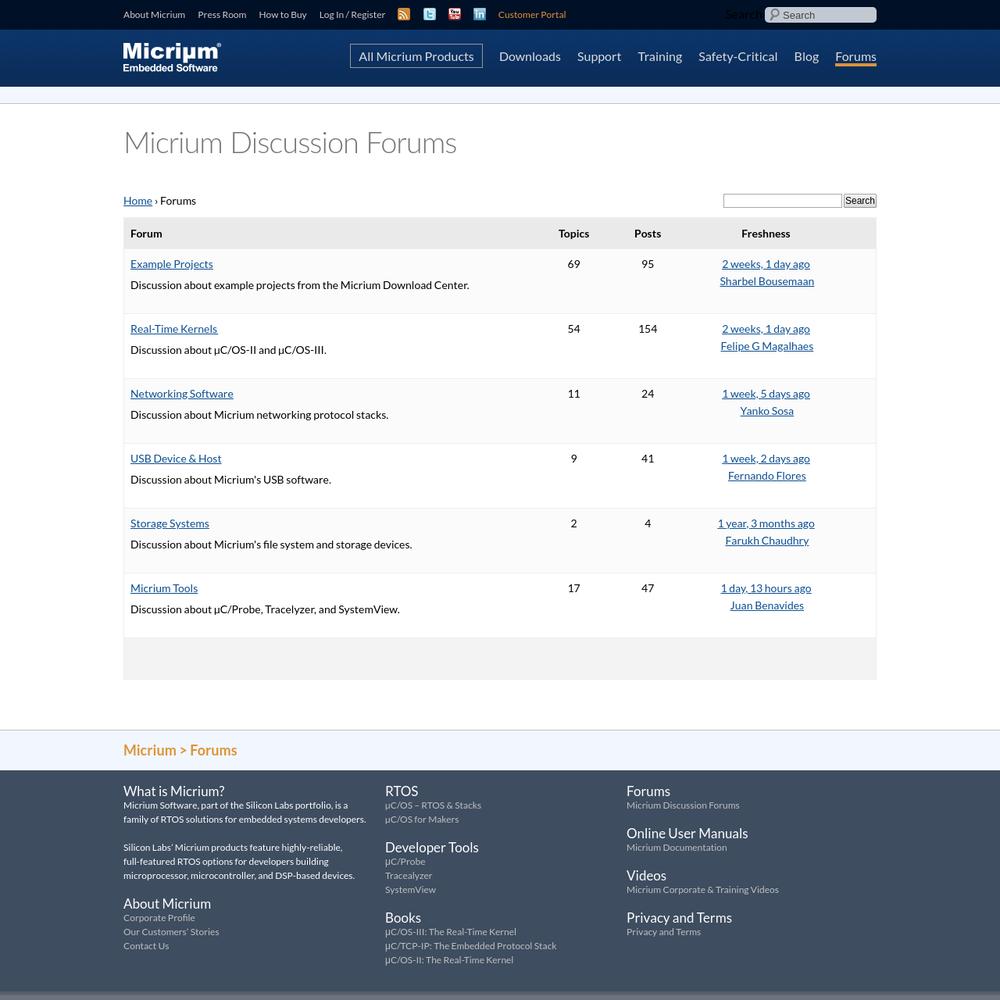Open the SystemView footer link
This screenshot has height=1000, width=1000.
click(410, 890)
